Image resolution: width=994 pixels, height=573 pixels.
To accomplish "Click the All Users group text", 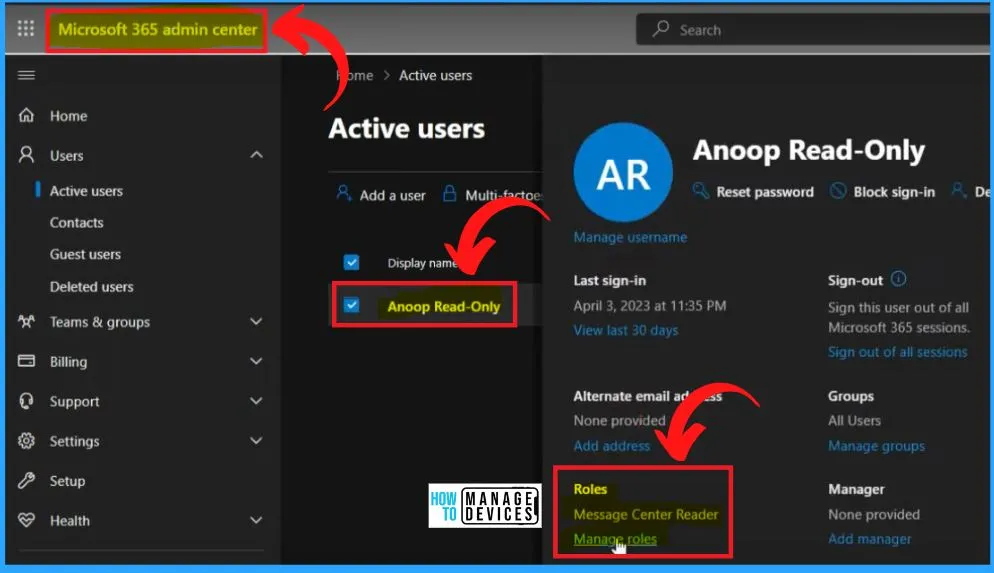I will tap(854, 420).
